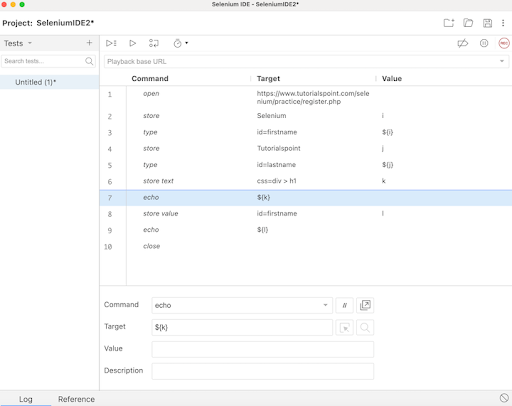Clear the log with the circle-slash icon
This screenshot has width=512, height=406.
[504, 398]
